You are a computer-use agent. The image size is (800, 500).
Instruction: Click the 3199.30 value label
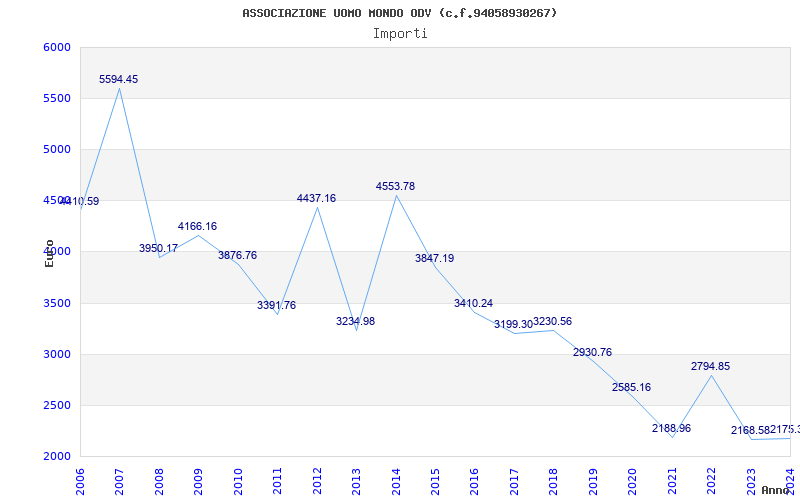[513, 324]
